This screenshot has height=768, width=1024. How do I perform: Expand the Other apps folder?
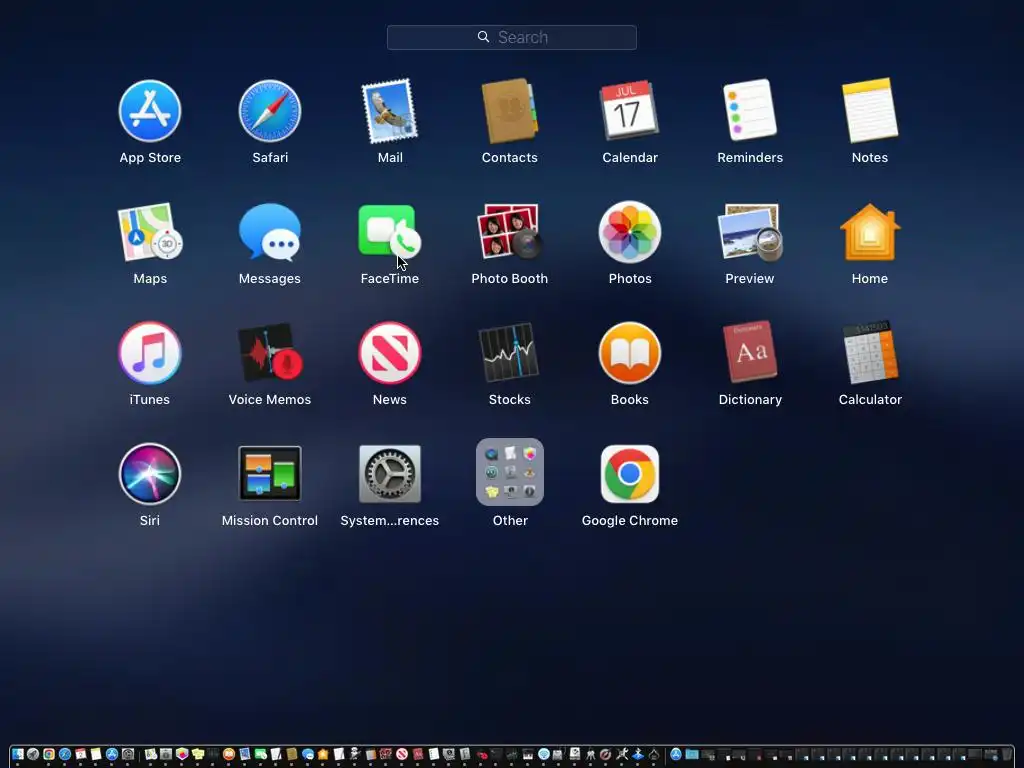[509, 472]
